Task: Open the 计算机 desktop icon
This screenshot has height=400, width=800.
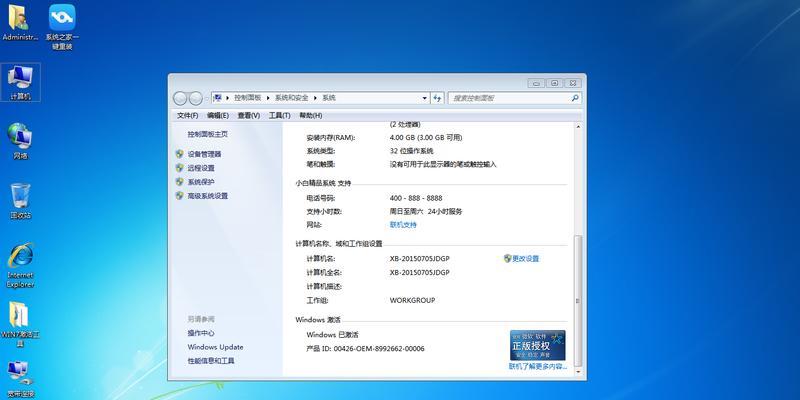Action: (x=20, y=78)
